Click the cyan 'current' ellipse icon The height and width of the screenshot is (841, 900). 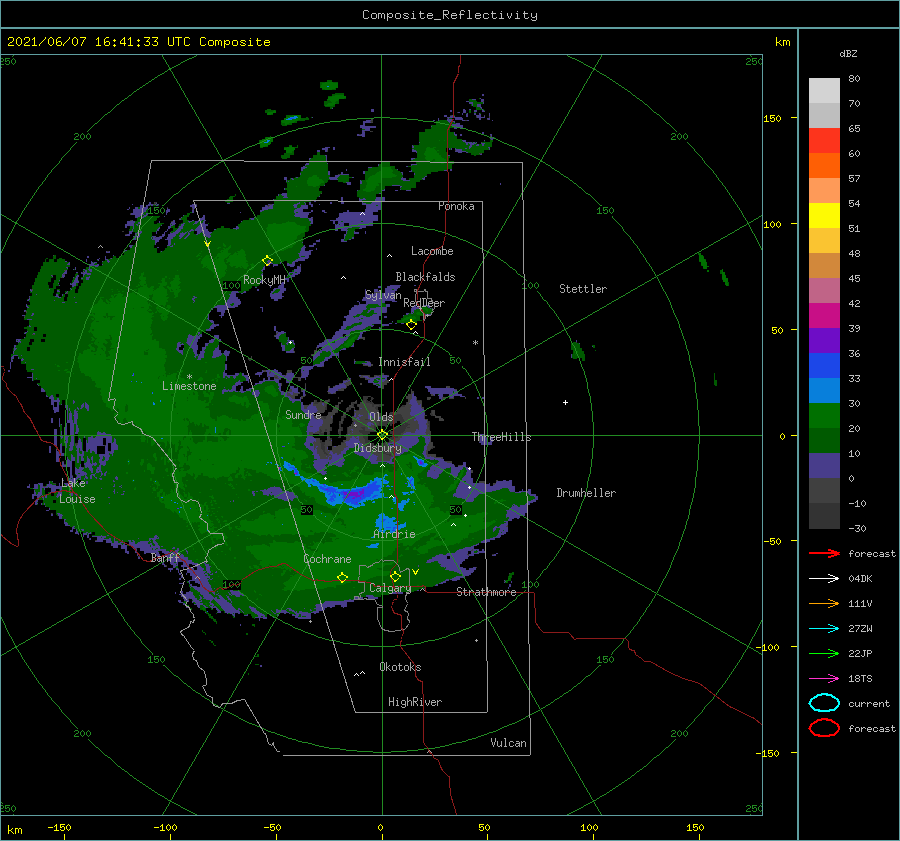(x=824, y=703)
